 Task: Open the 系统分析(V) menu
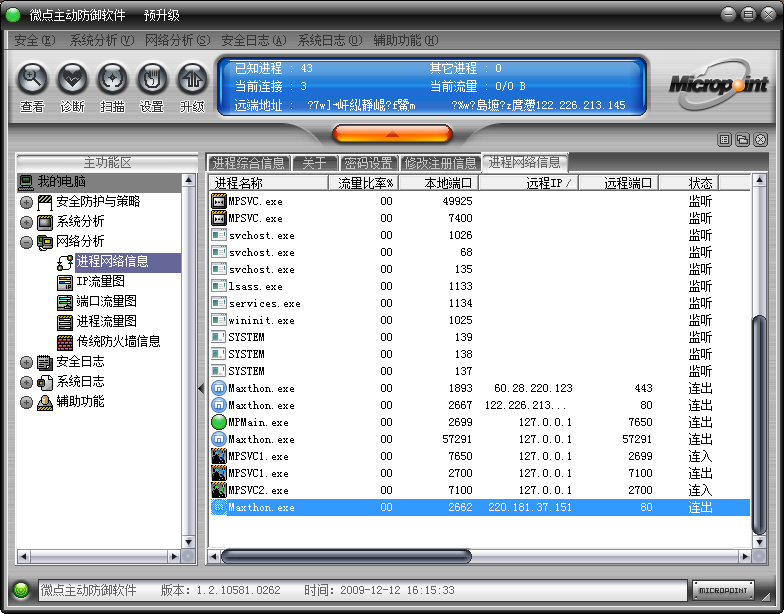tap(102, 40)
